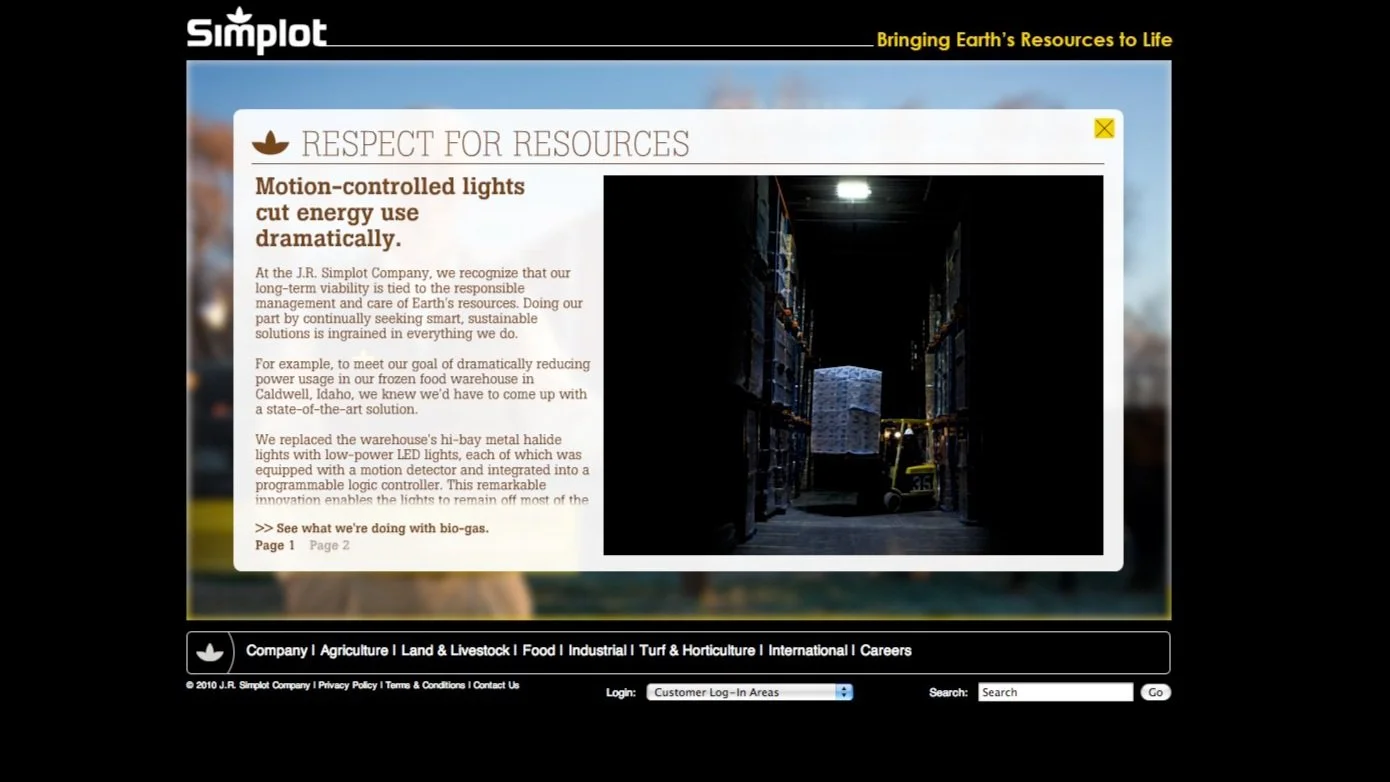Expand the Customer Log-In Areas dropdown

[x=750, y=692]
